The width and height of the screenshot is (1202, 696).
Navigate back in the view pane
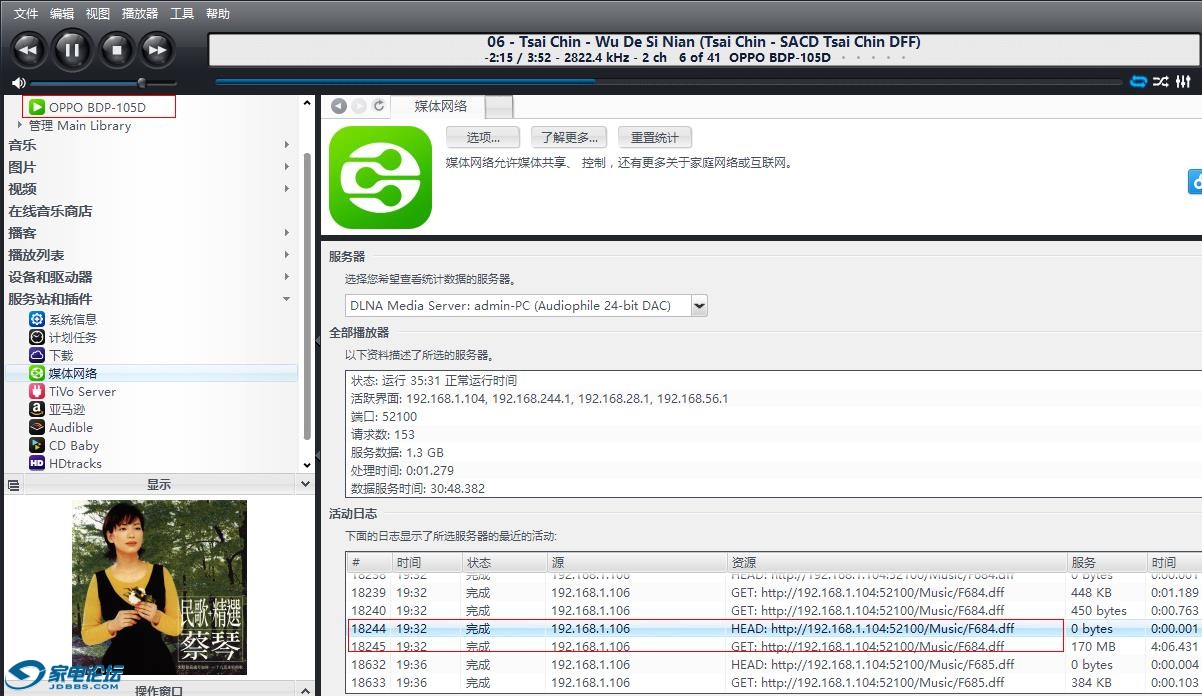(x=338, y=106)
